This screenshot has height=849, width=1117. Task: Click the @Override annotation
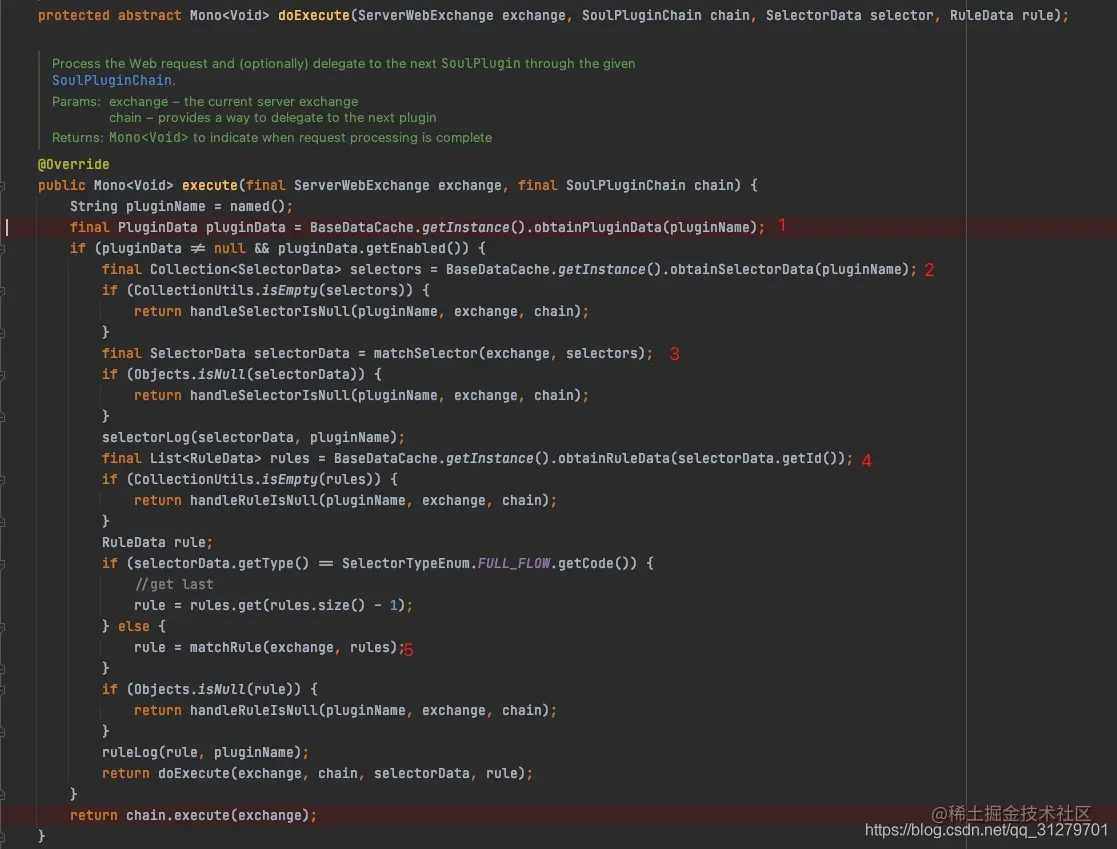pos(73,165)
